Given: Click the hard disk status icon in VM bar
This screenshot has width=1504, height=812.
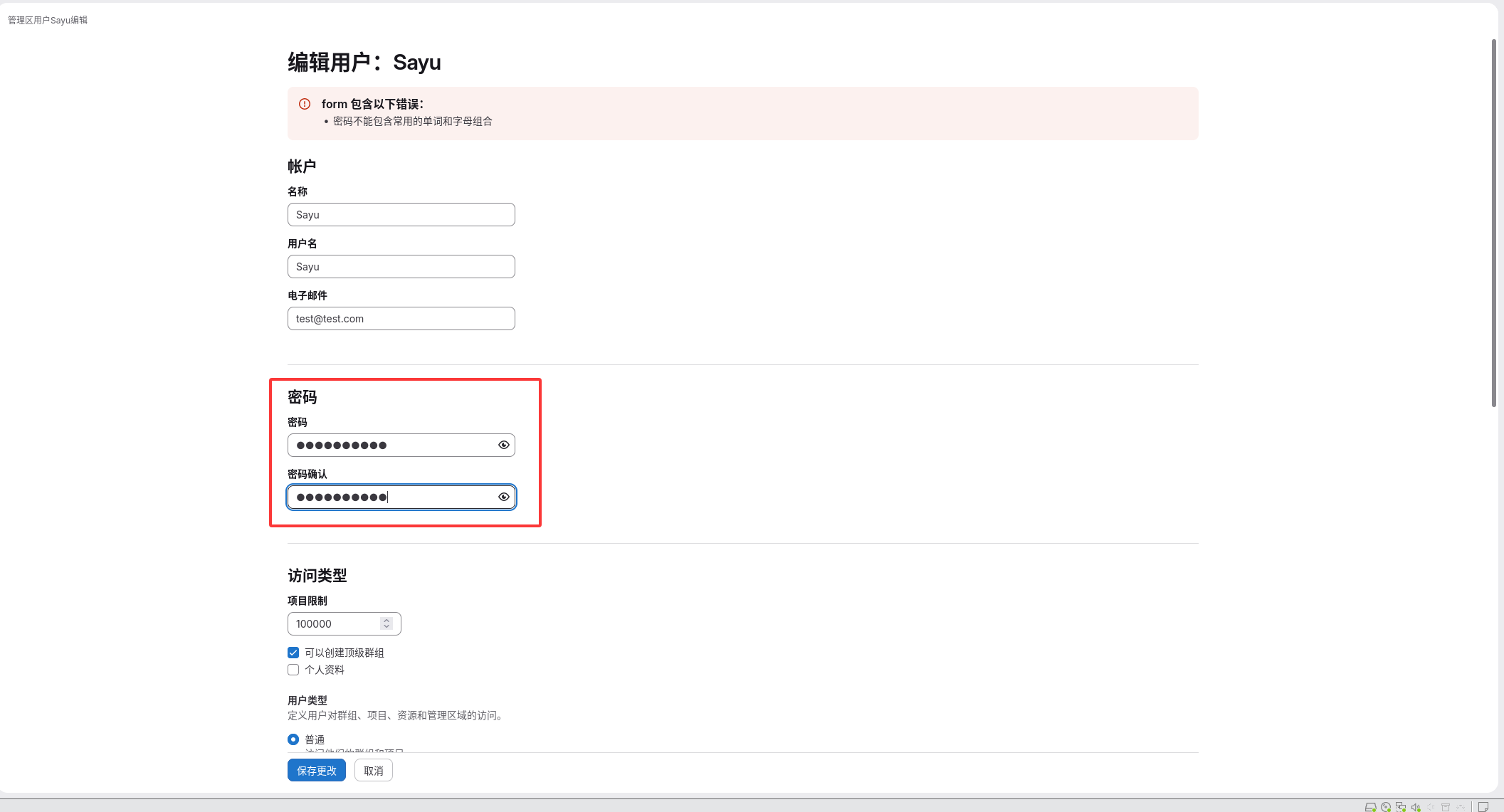Looking at the screenshot, I should tap(1370, 807).
